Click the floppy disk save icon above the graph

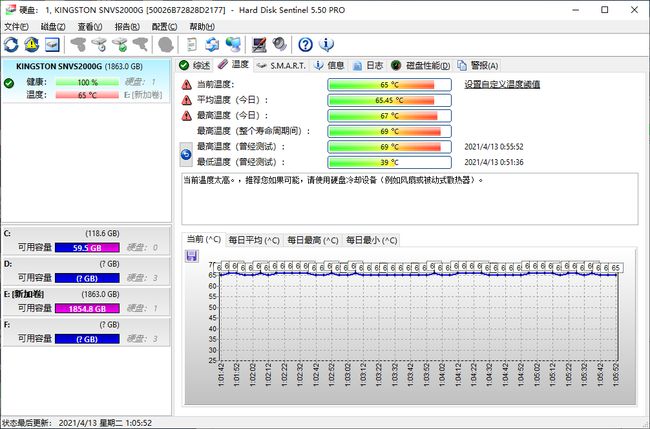pyautogui.click(x=192, y=256)
